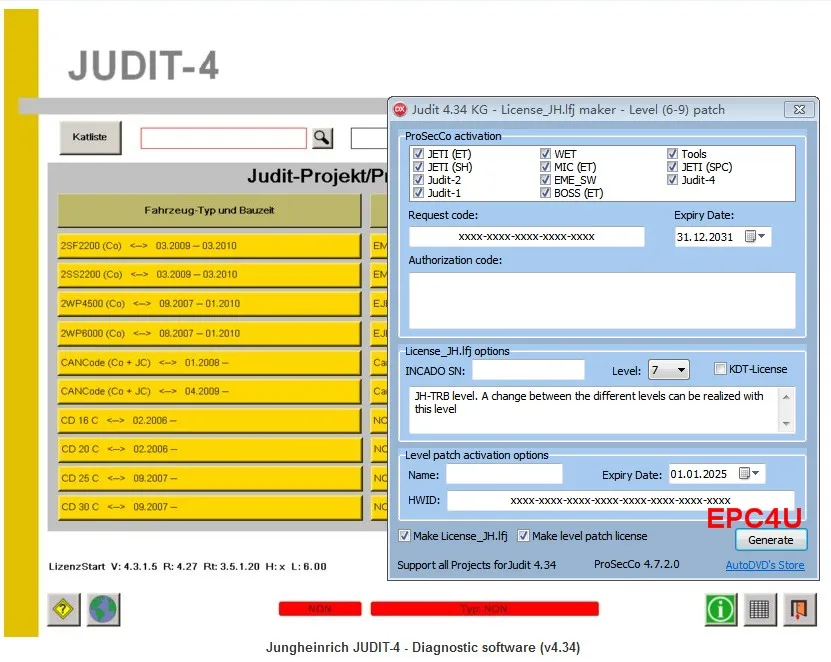
Task: Click the JH-TRB level description text
Action: pyautogui.click(x=588, y=402)
